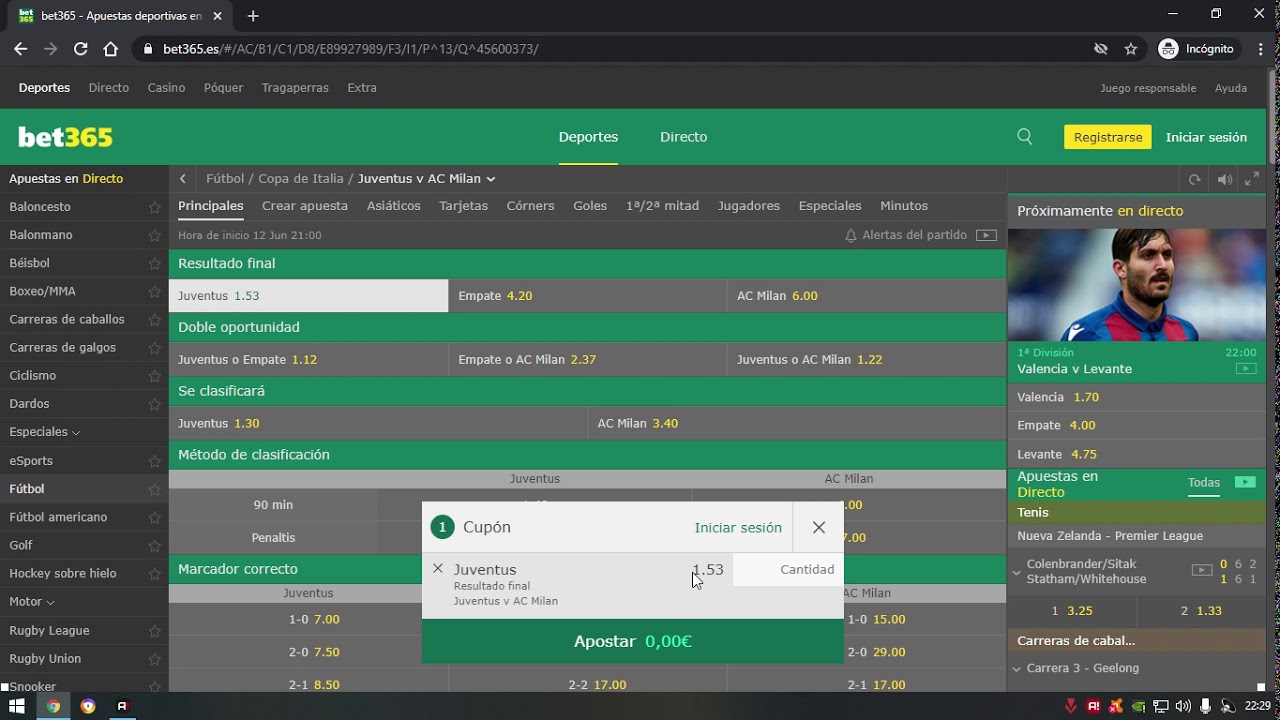This screenshot has height=720, width=1280.
Task: Favorite Dardos with the star
Action: 154,404
